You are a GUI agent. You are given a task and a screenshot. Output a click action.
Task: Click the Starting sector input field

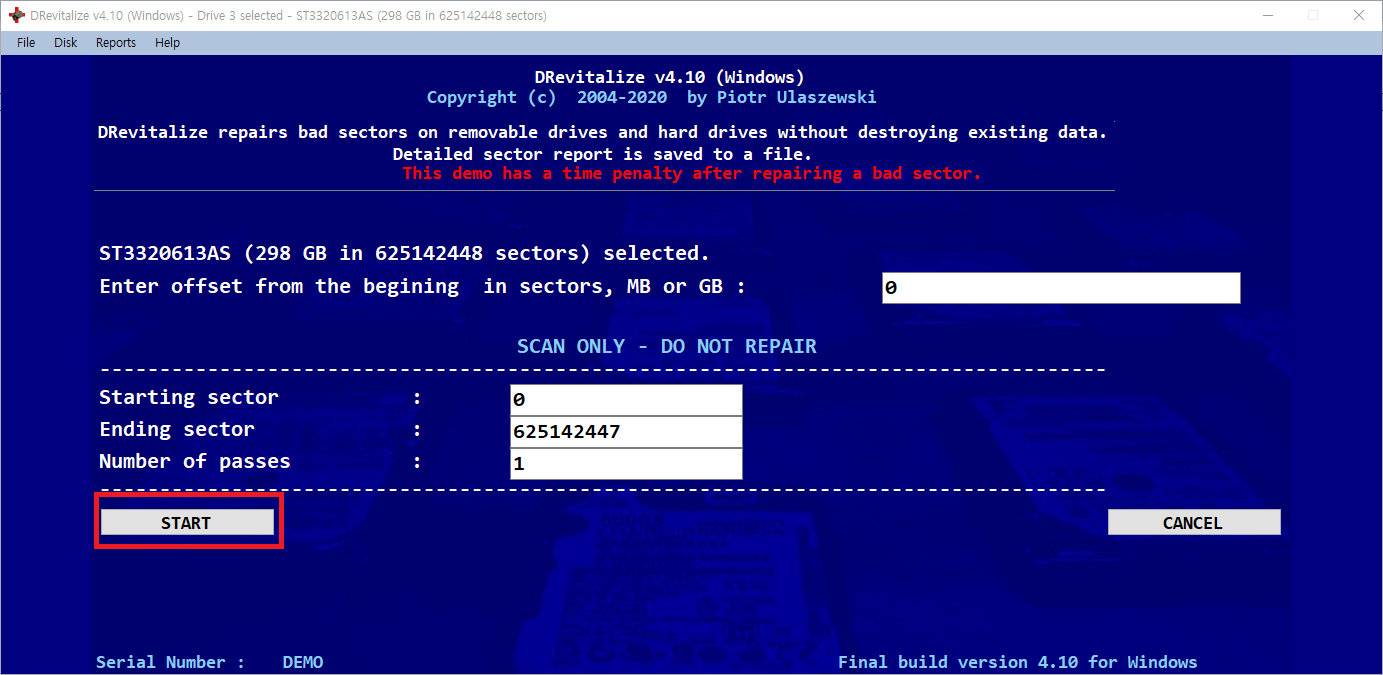click(x=626, y=400)
